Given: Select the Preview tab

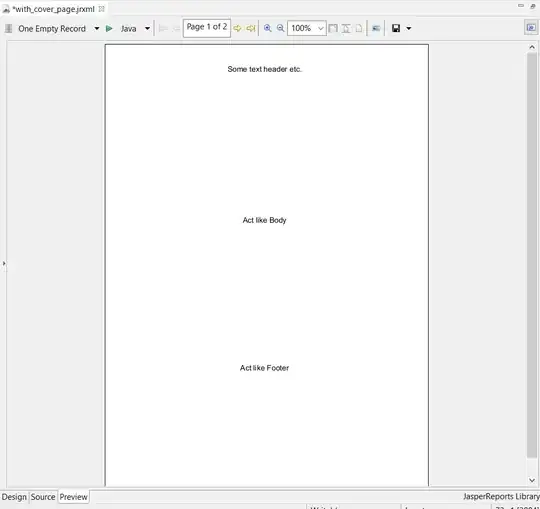Looking at the screenshot, I should click(73, 497).
